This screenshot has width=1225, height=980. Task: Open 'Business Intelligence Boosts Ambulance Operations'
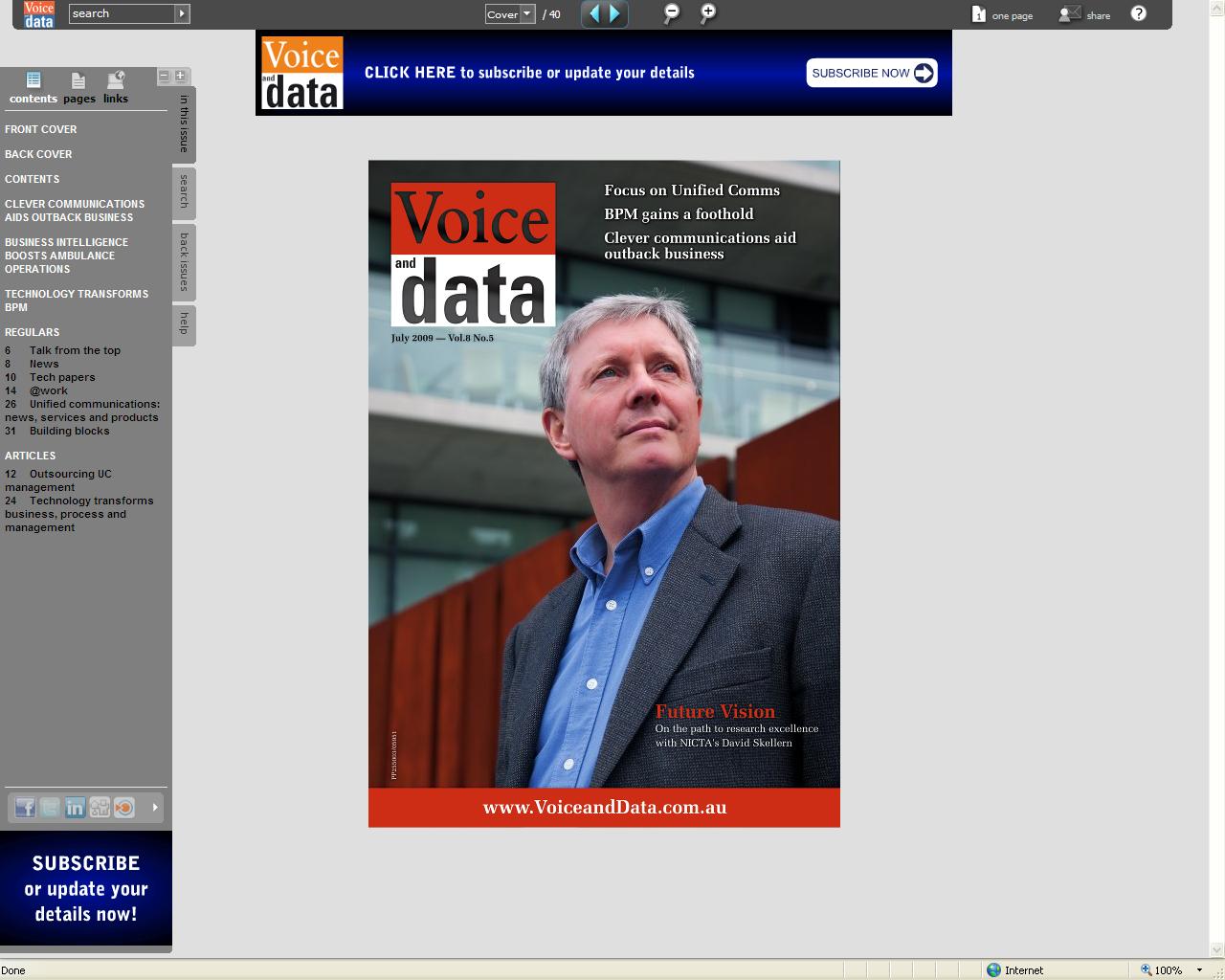pos(66,256)
